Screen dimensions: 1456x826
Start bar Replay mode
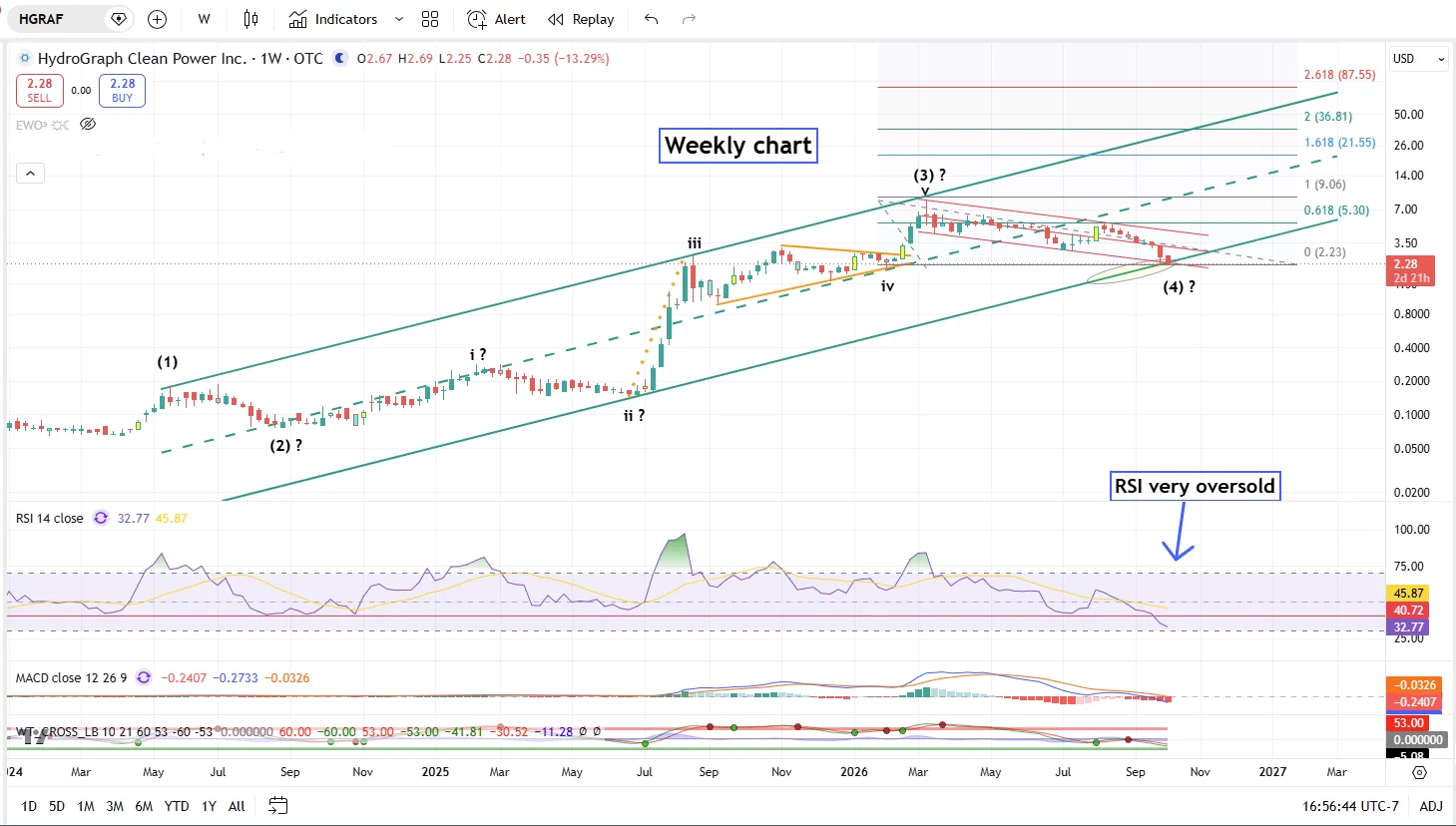click(x=581, y=19)
